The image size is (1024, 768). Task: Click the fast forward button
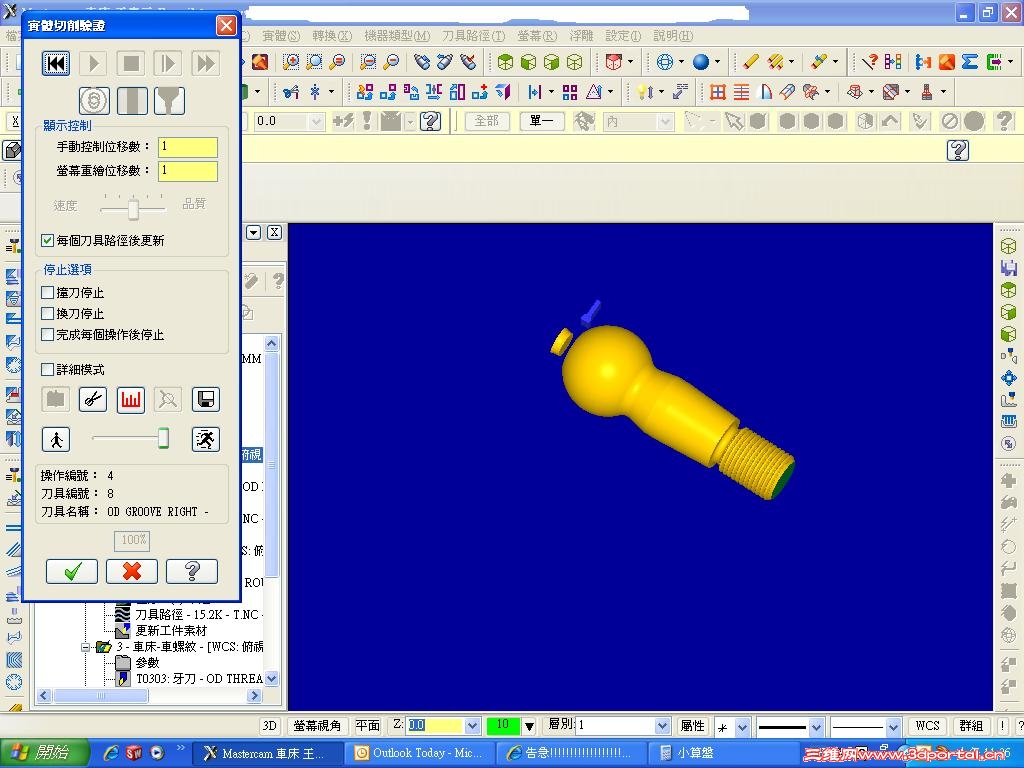[205, 63]
